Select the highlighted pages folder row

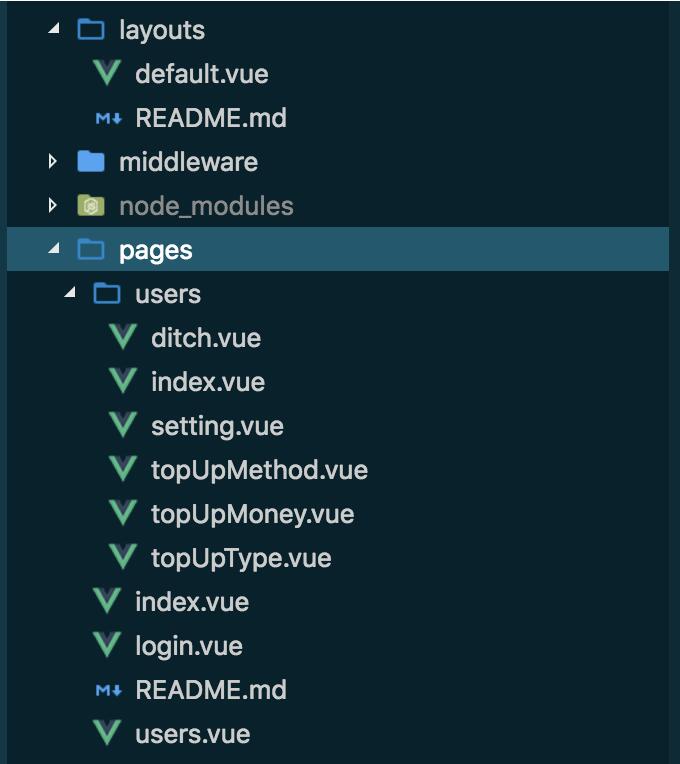(156, 250)
